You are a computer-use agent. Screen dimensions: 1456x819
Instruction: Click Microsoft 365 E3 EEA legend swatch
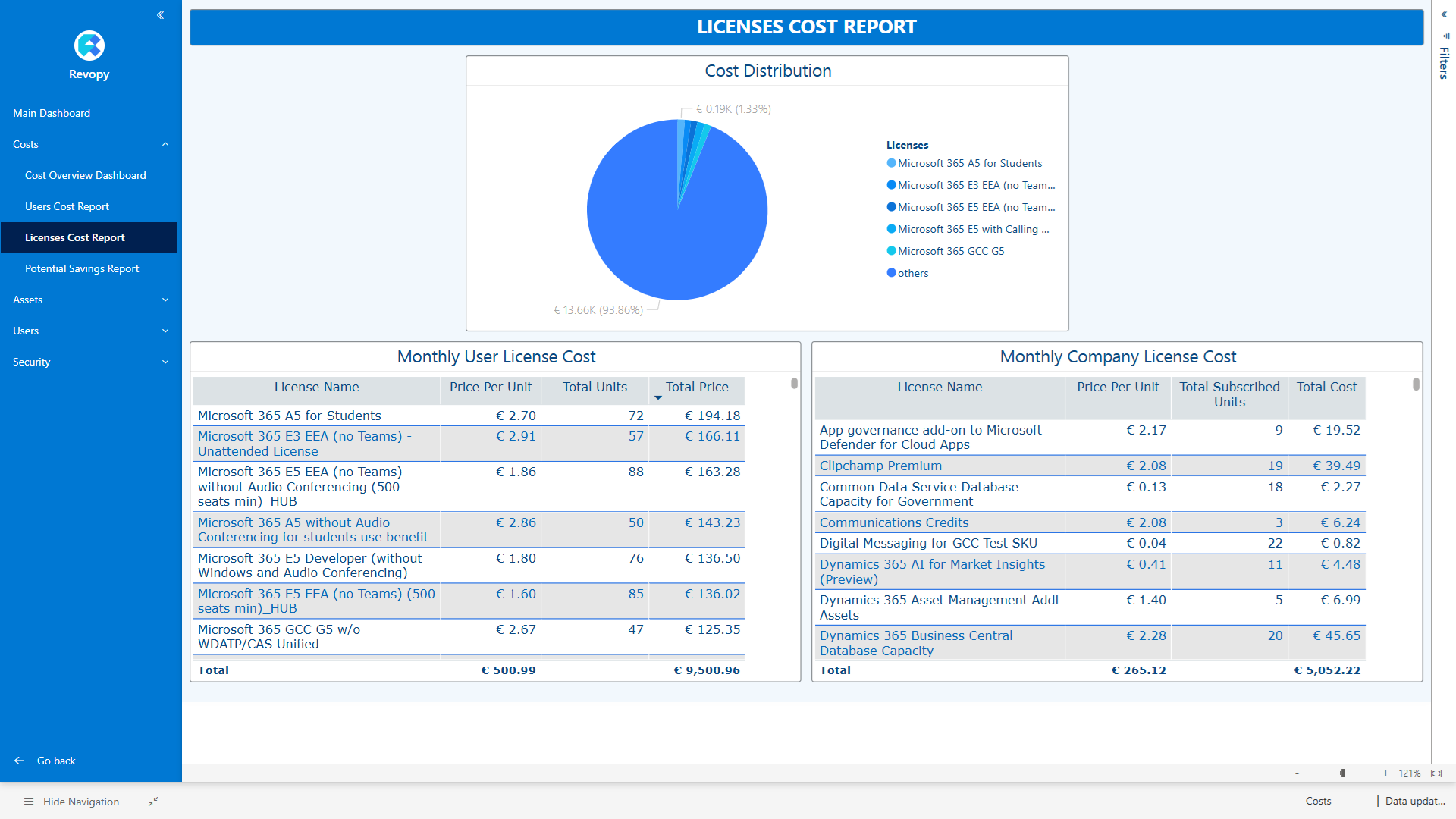tap(891, 185)
